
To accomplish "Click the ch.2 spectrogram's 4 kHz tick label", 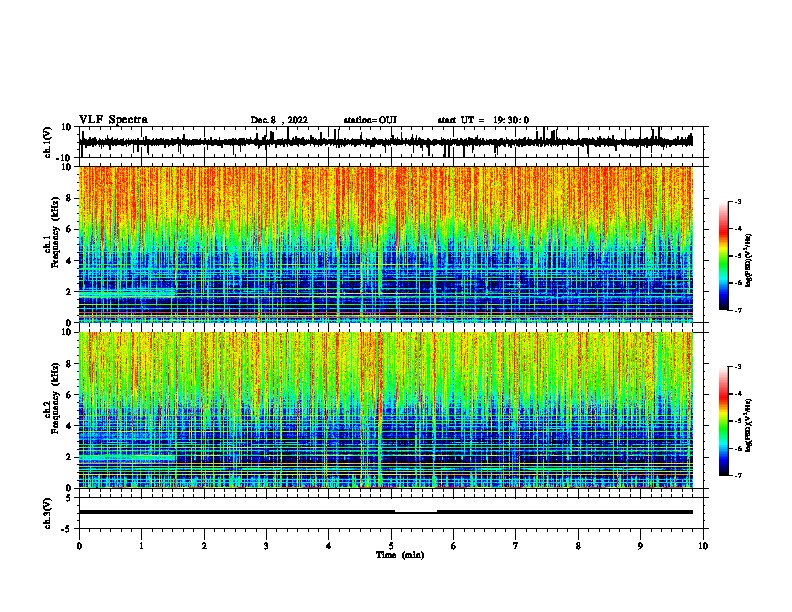I will [69, 426].
